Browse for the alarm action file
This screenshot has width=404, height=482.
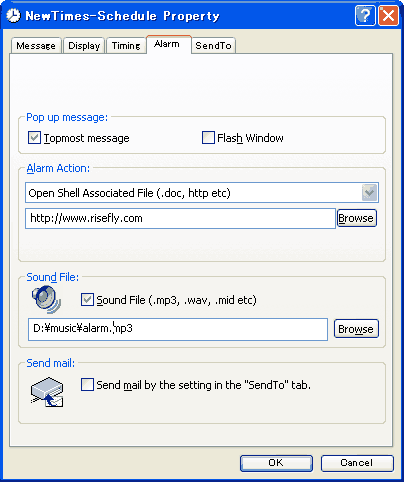coord(356,218)
